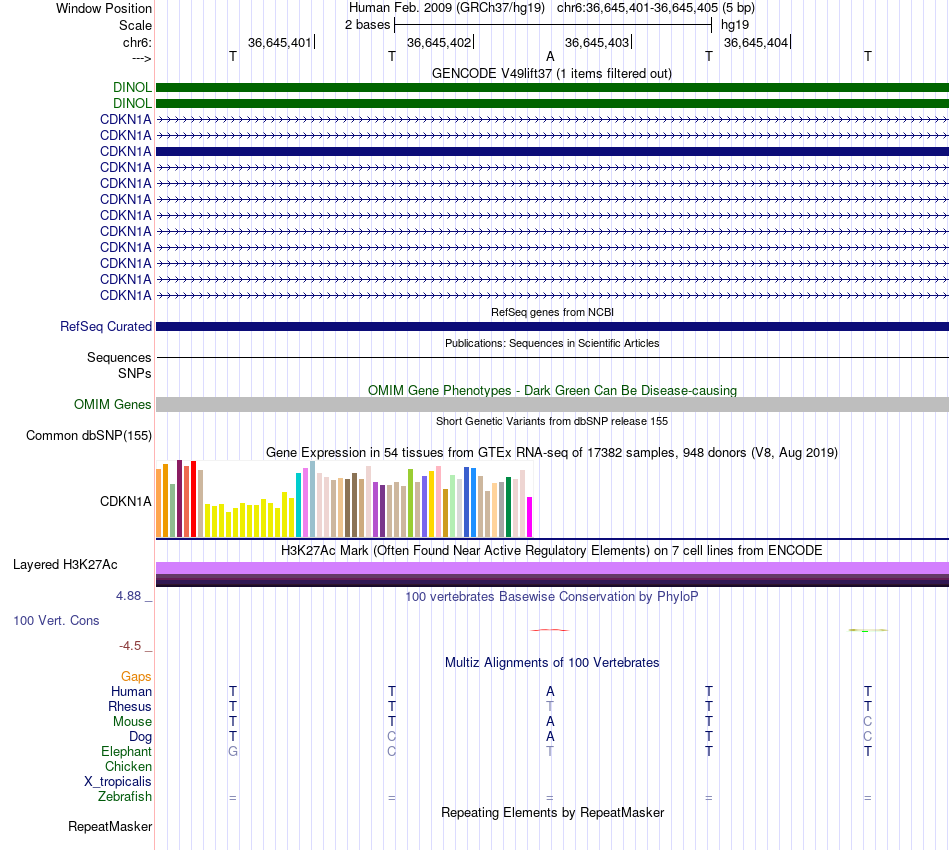This screenshot has height=850, width=950.
Task: Click the Sequences track label
Action: [x=119, y=357]
